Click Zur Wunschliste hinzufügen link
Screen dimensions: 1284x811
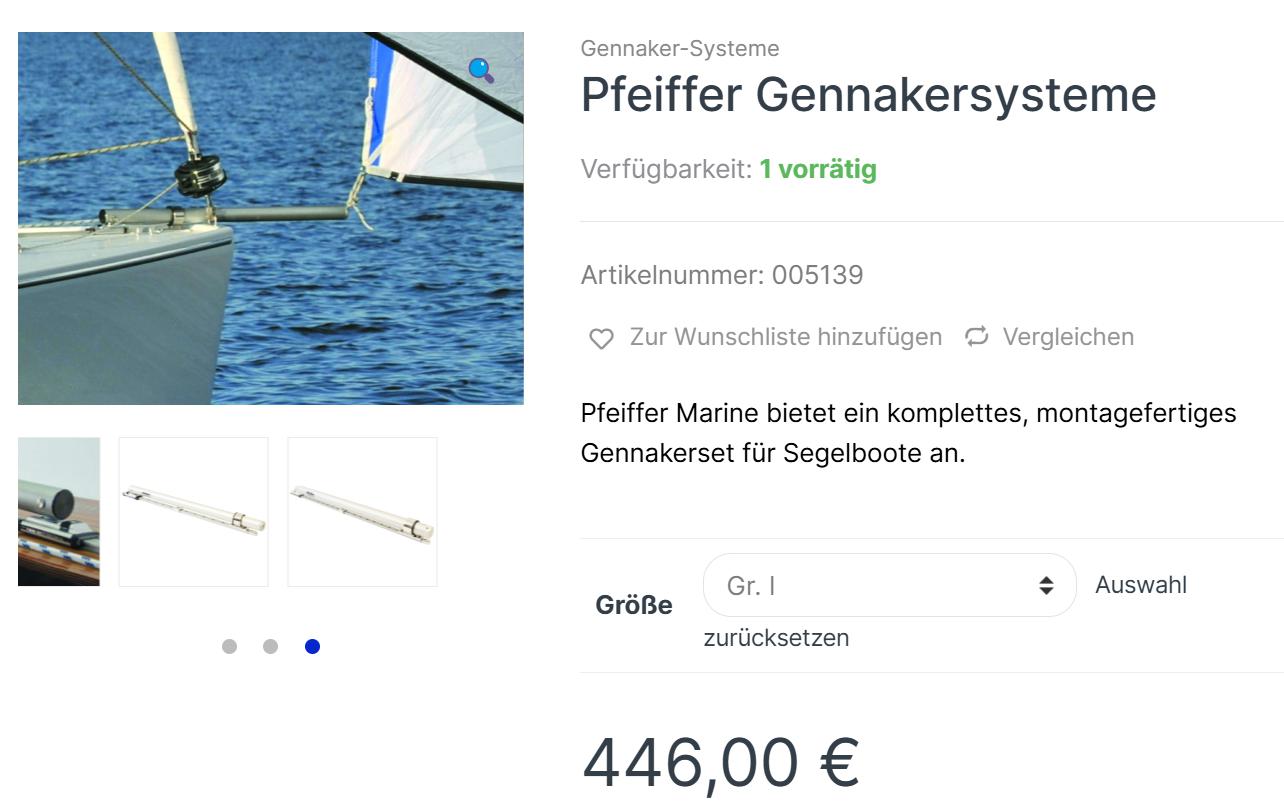click(785, 337)
